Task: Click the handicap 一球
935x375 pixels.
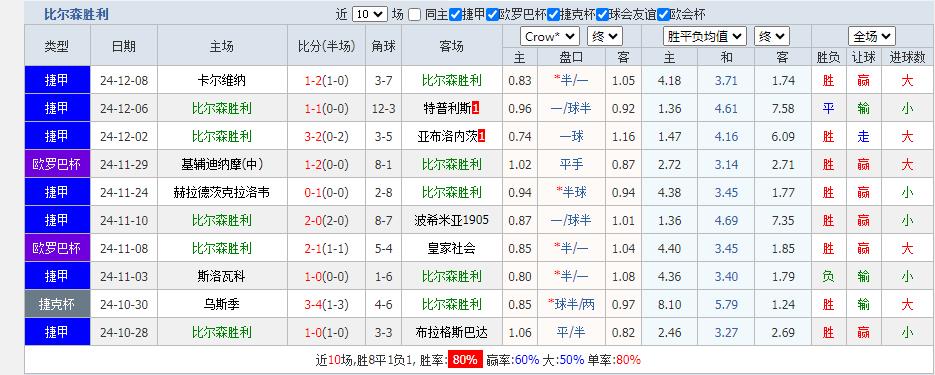Action: (571, 137)
